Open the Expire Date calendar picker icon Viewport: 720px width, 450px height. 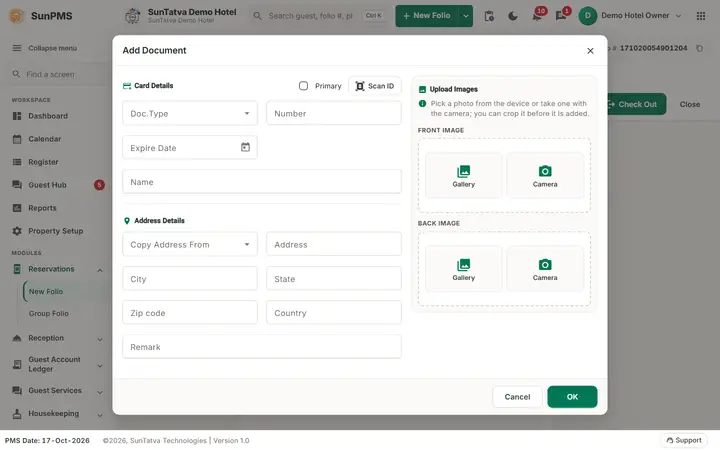click(x=245, y=147)
